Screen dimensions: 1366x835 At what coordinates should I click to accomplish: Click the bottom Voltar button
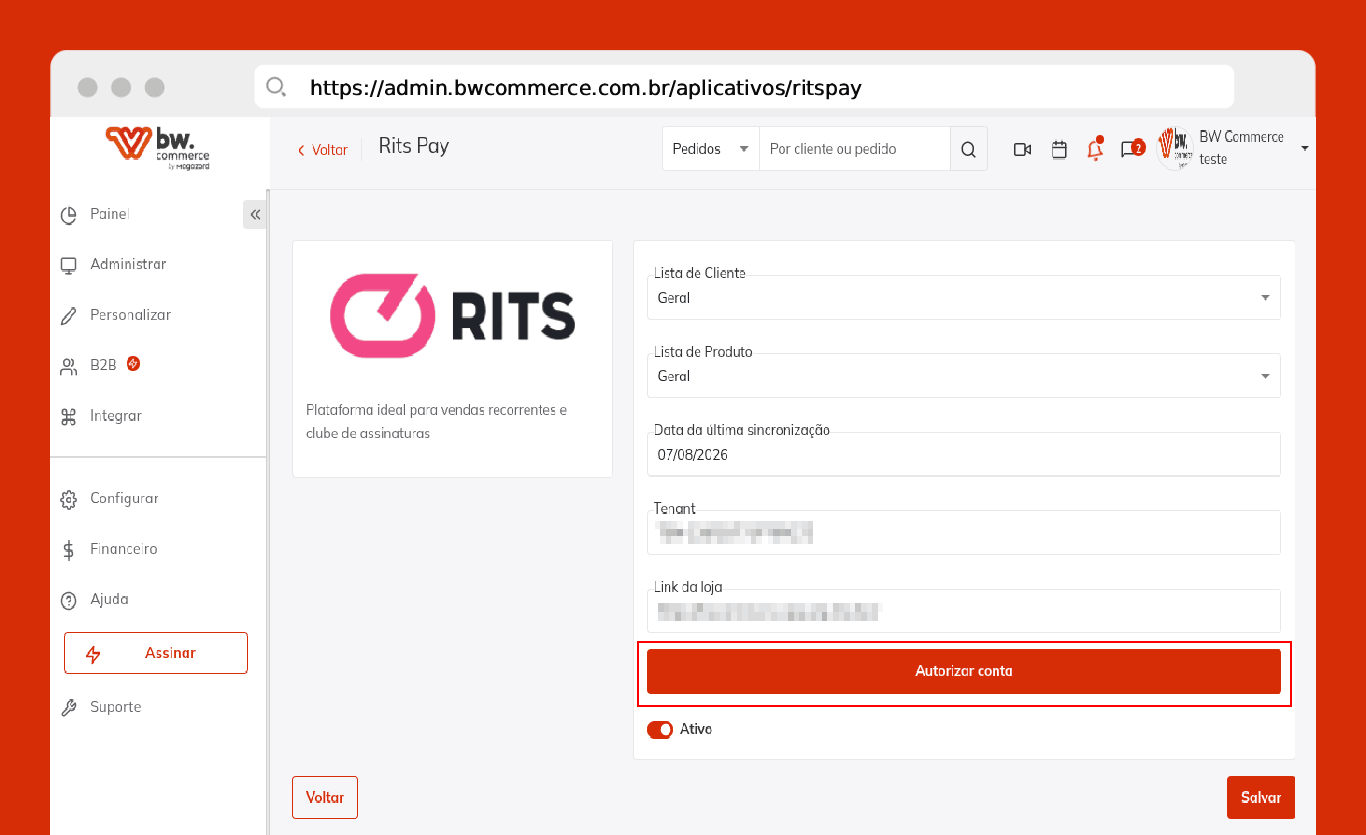point(325,798)
